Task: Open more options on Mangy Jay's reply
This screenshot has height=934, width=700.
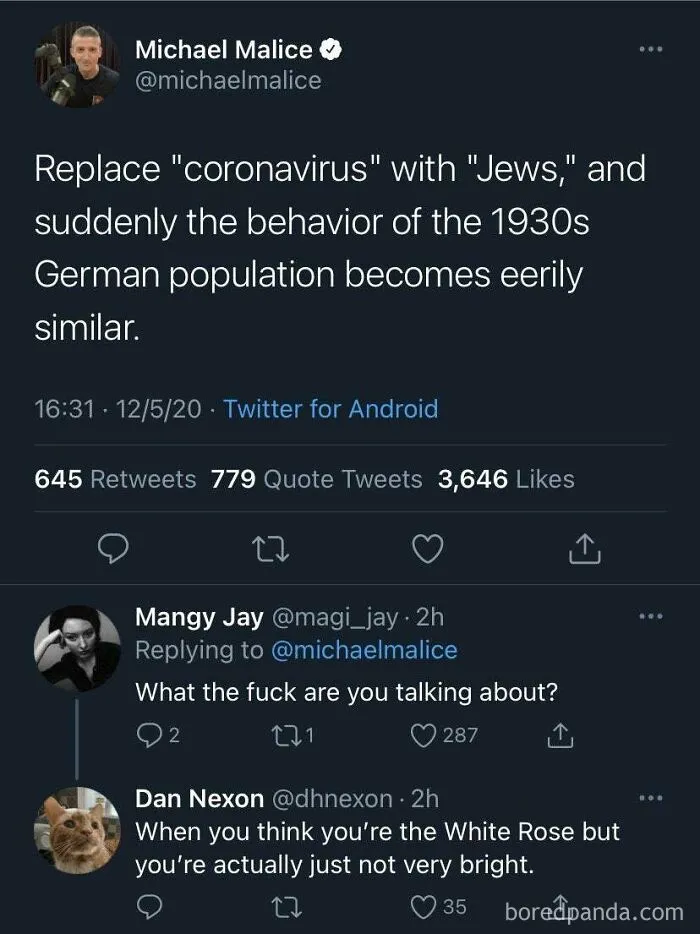Action: point(651,617)
